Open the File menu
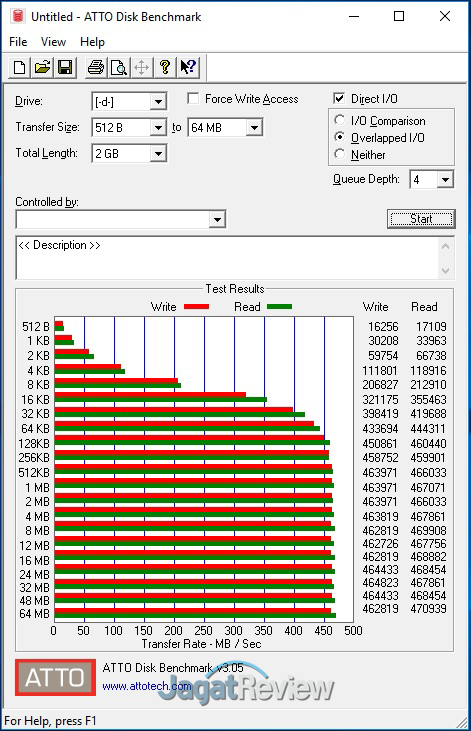Screen dimensions: 471x731 click(18, 42)
